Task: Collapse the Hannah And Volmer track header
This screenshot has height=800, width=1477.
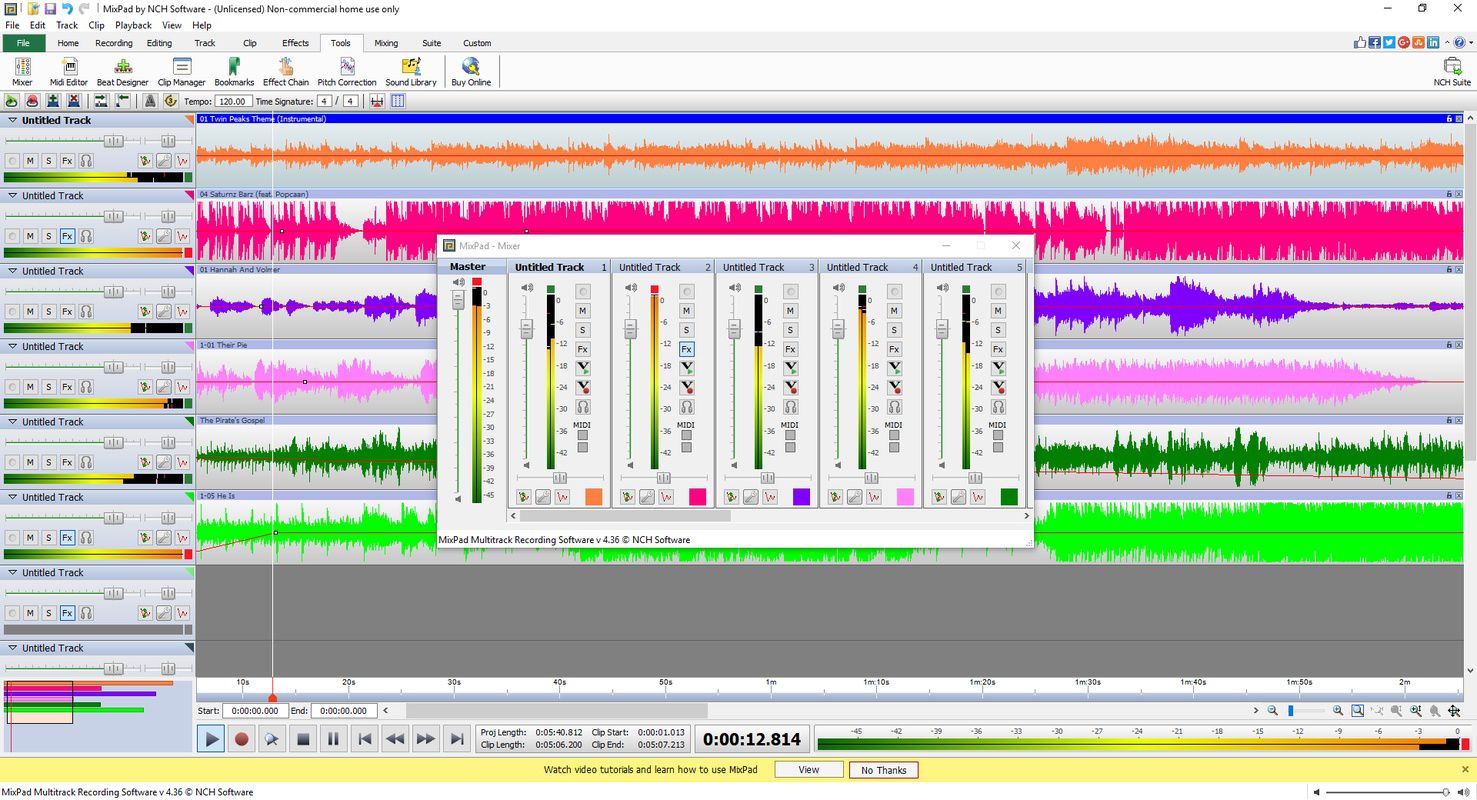Action: [13, 271]
